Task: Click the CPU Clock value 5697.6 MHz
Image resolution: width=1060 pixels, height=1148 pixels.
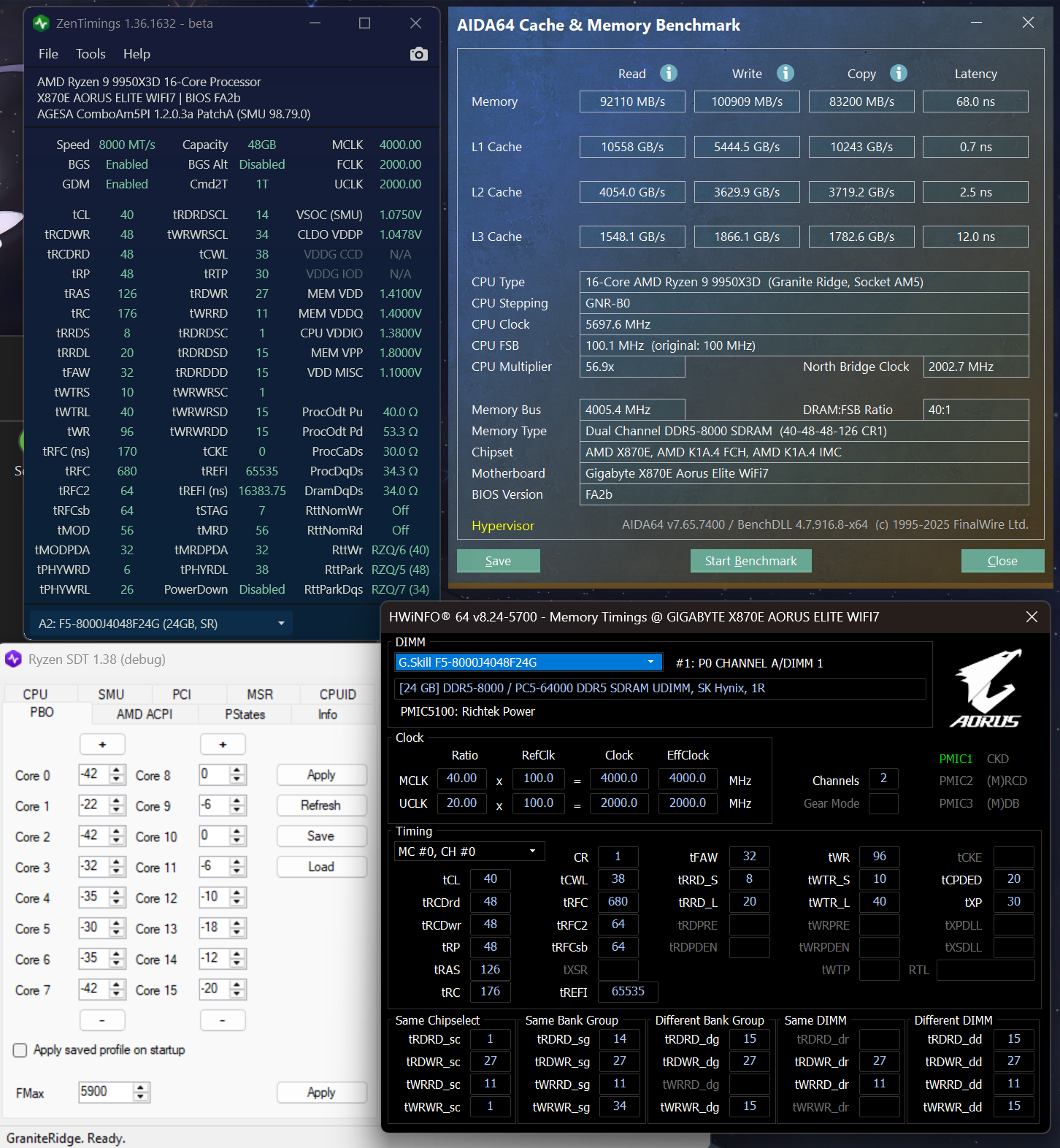Action: [804, 324]
